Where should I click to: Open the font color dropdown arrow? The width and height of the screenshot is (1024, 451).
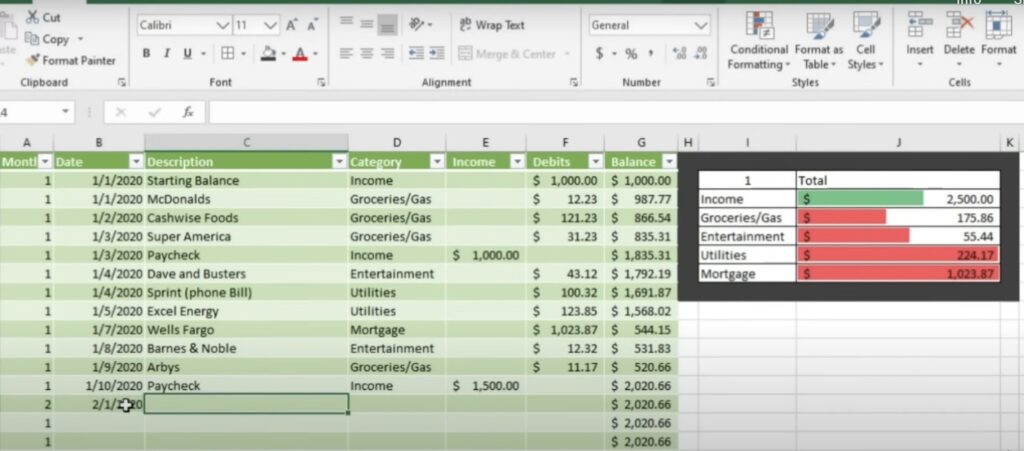[x=315, y=54]
